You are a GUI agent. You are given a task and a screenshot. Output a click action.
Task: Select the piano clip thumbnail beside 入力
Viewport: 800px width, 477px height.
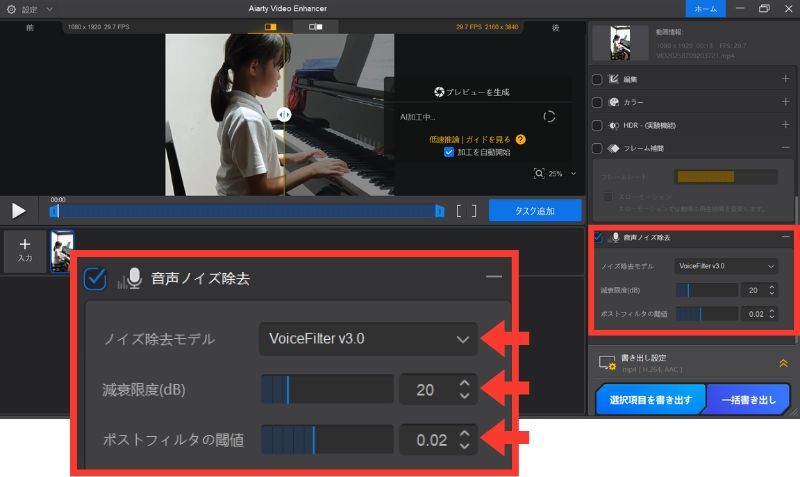tap(62, 250)
